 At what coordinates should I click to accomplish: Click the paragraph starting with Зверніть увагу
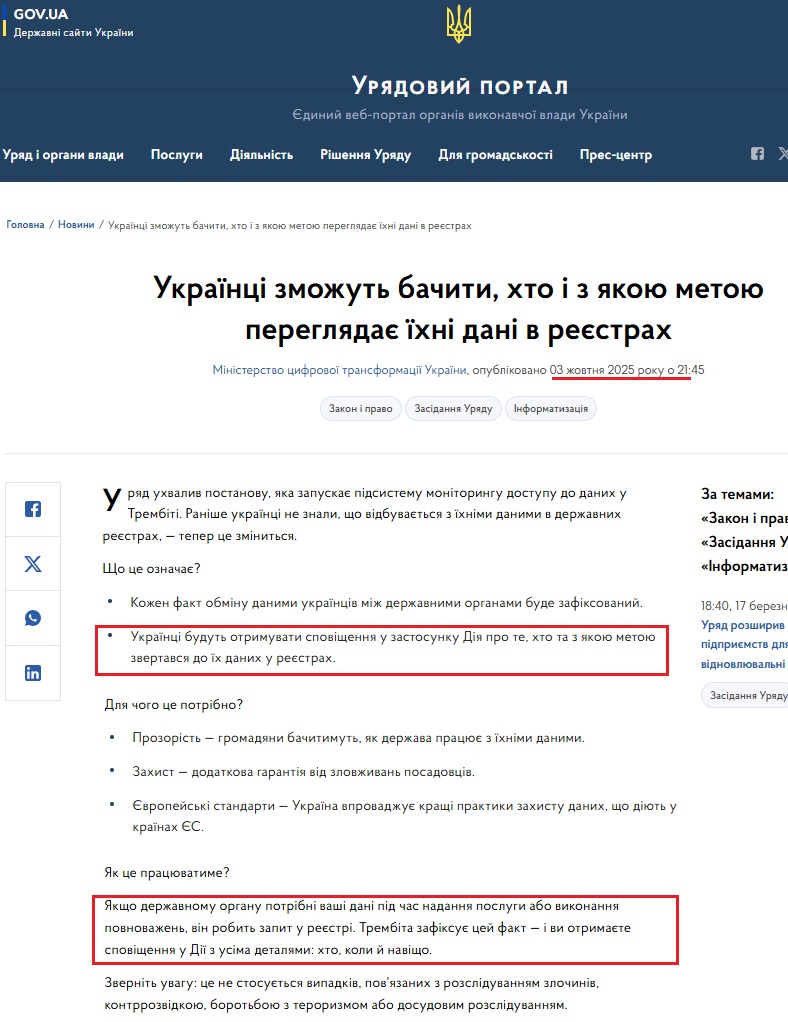pyautogui.click(x=351, y=994)
